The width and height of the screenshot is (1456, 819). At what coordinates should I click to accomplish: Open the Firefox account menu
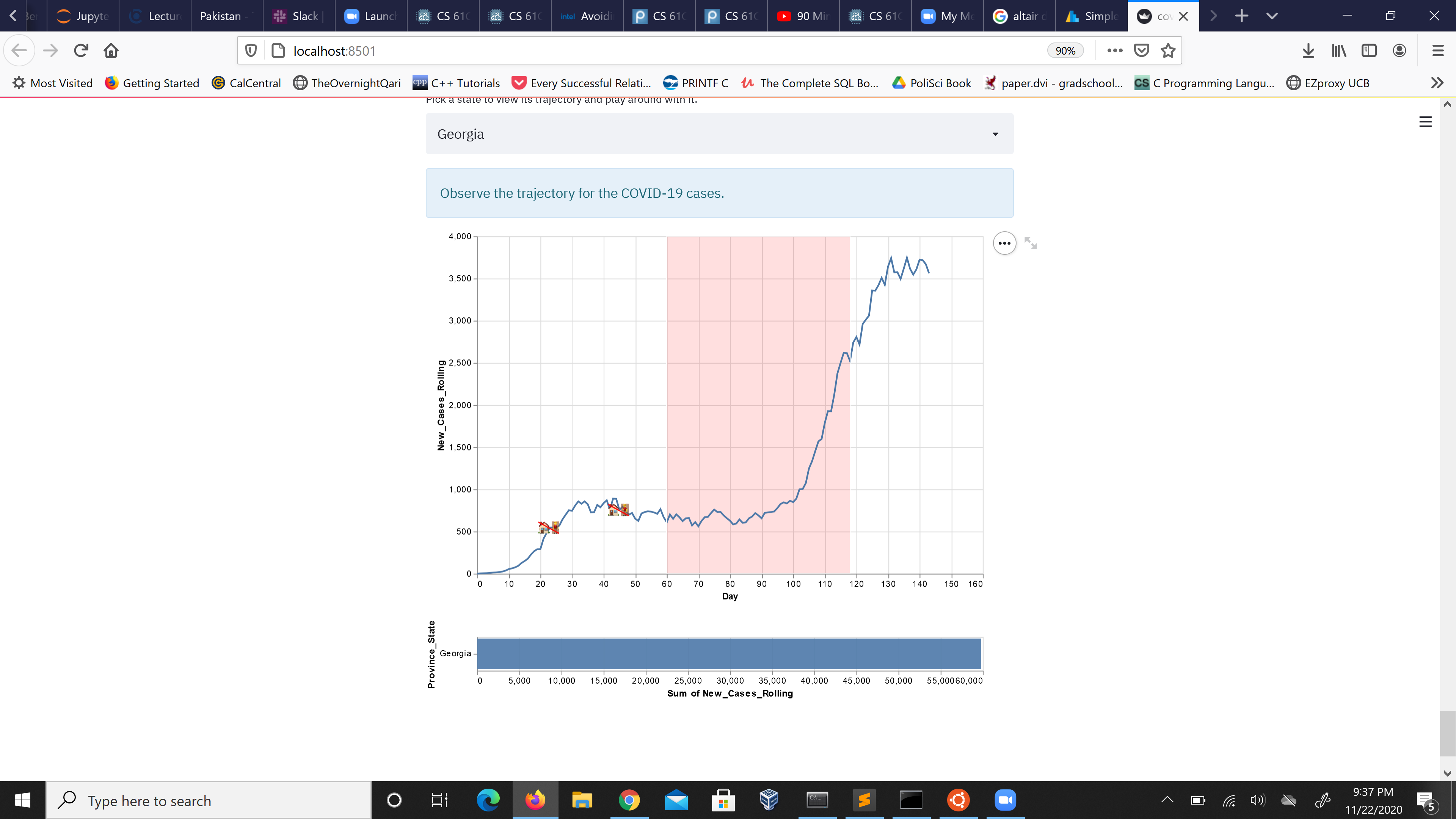tap(1399, 50)
